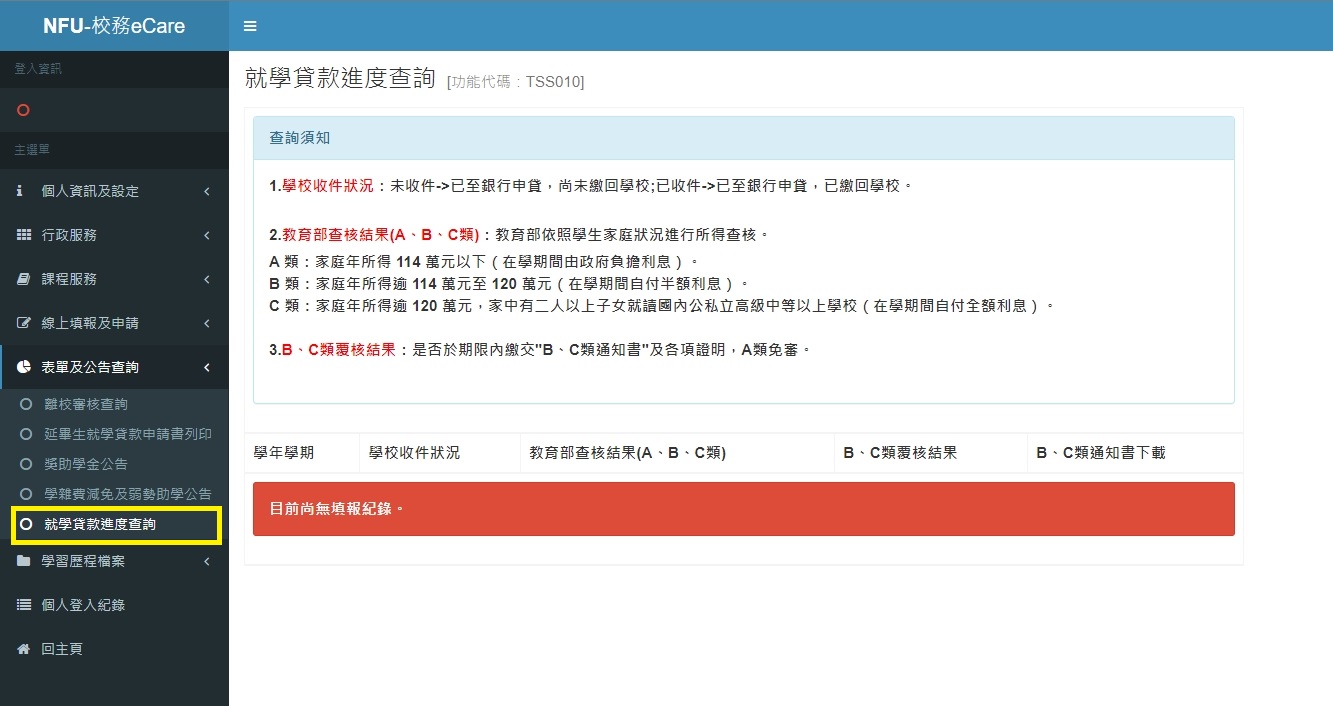This screenshot has height=706, width=1333.
Task: Toggle the hamburger sidebar menu icon
Action: (x=250, y=26)
